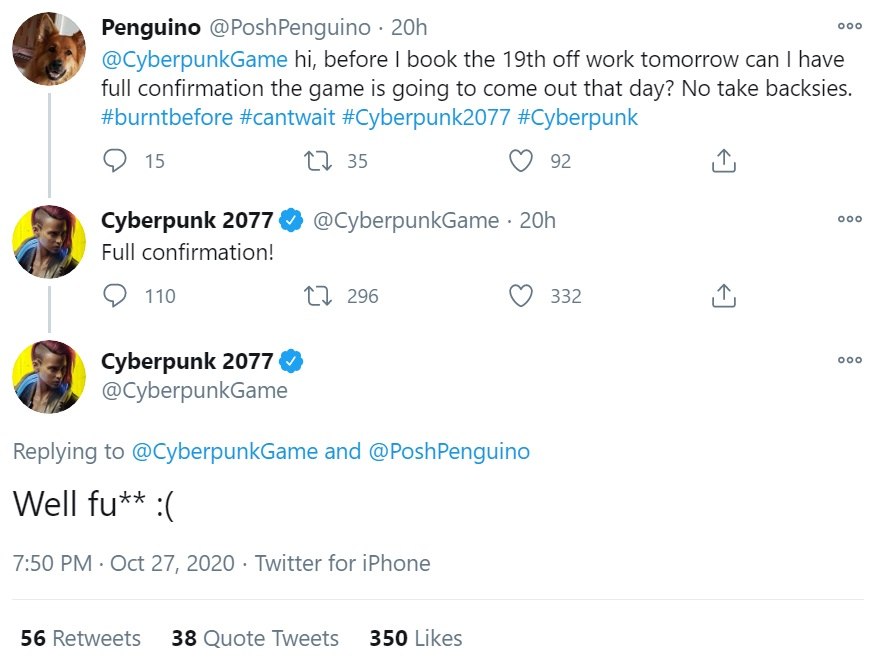Click Cyberpunk 2077 avatar on main tweet
This screenshot has height=661, width=885.
coord(48,376)
